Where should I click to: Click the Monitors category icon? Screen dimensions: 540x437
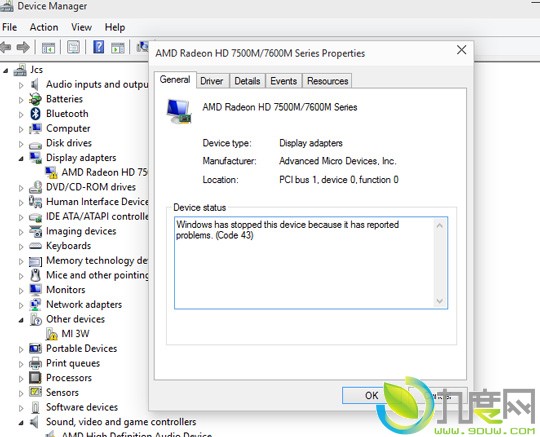[35, 290]
